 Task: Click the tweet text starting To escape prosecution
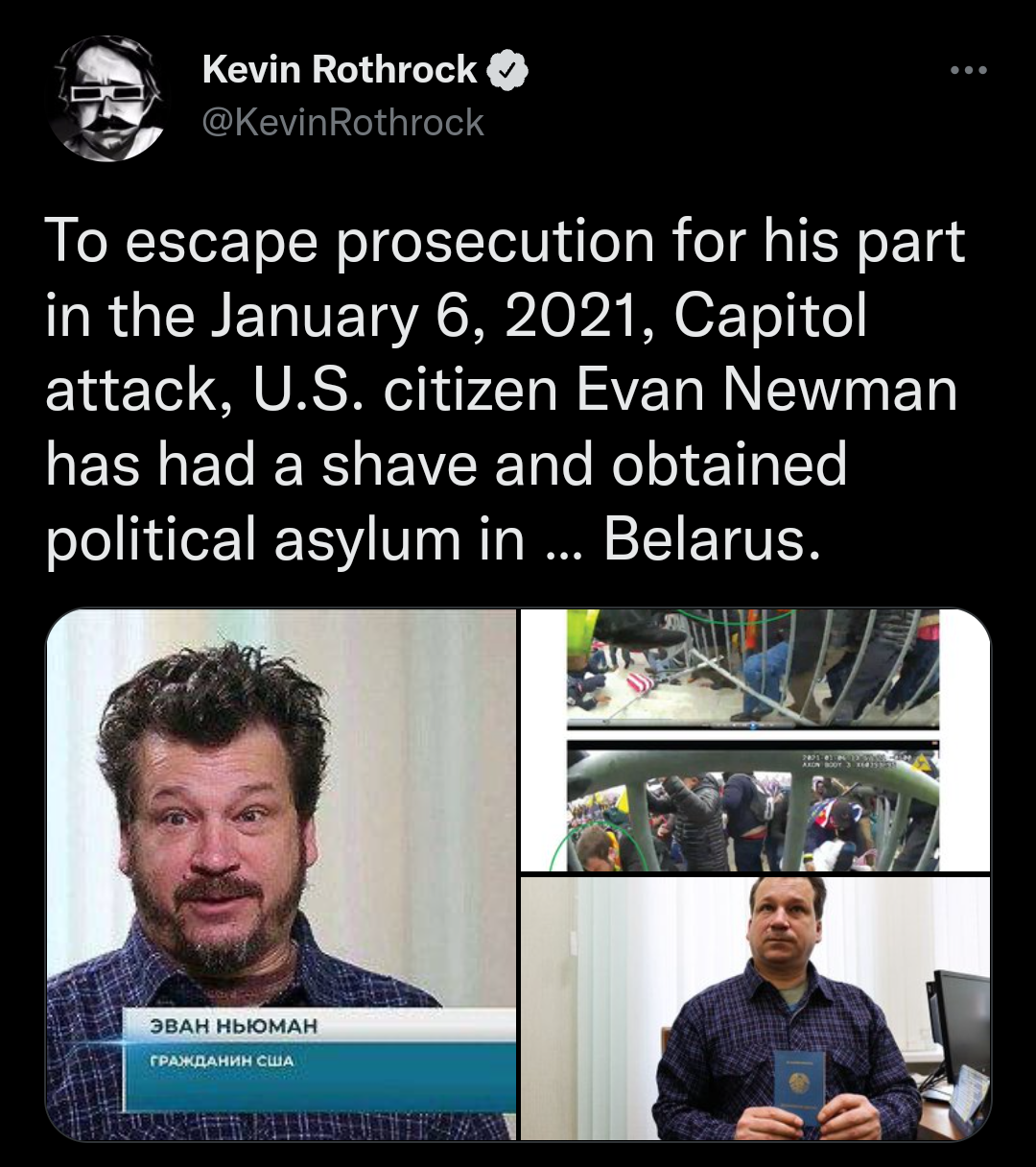(x=506, y=392)
